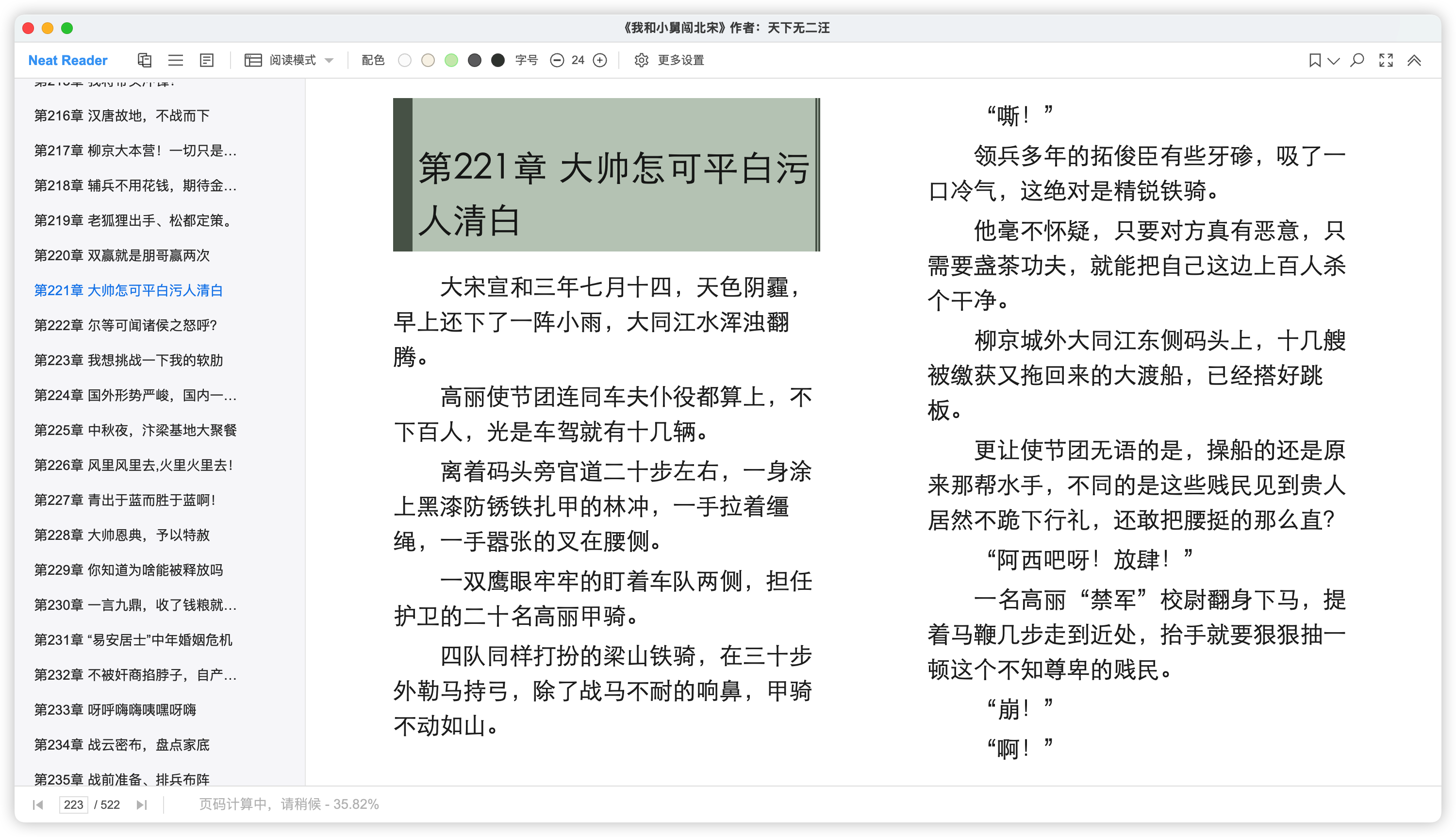Expand bookmark list dropdown arrow
1456x837 pixels.
[x=1334, y=61]
